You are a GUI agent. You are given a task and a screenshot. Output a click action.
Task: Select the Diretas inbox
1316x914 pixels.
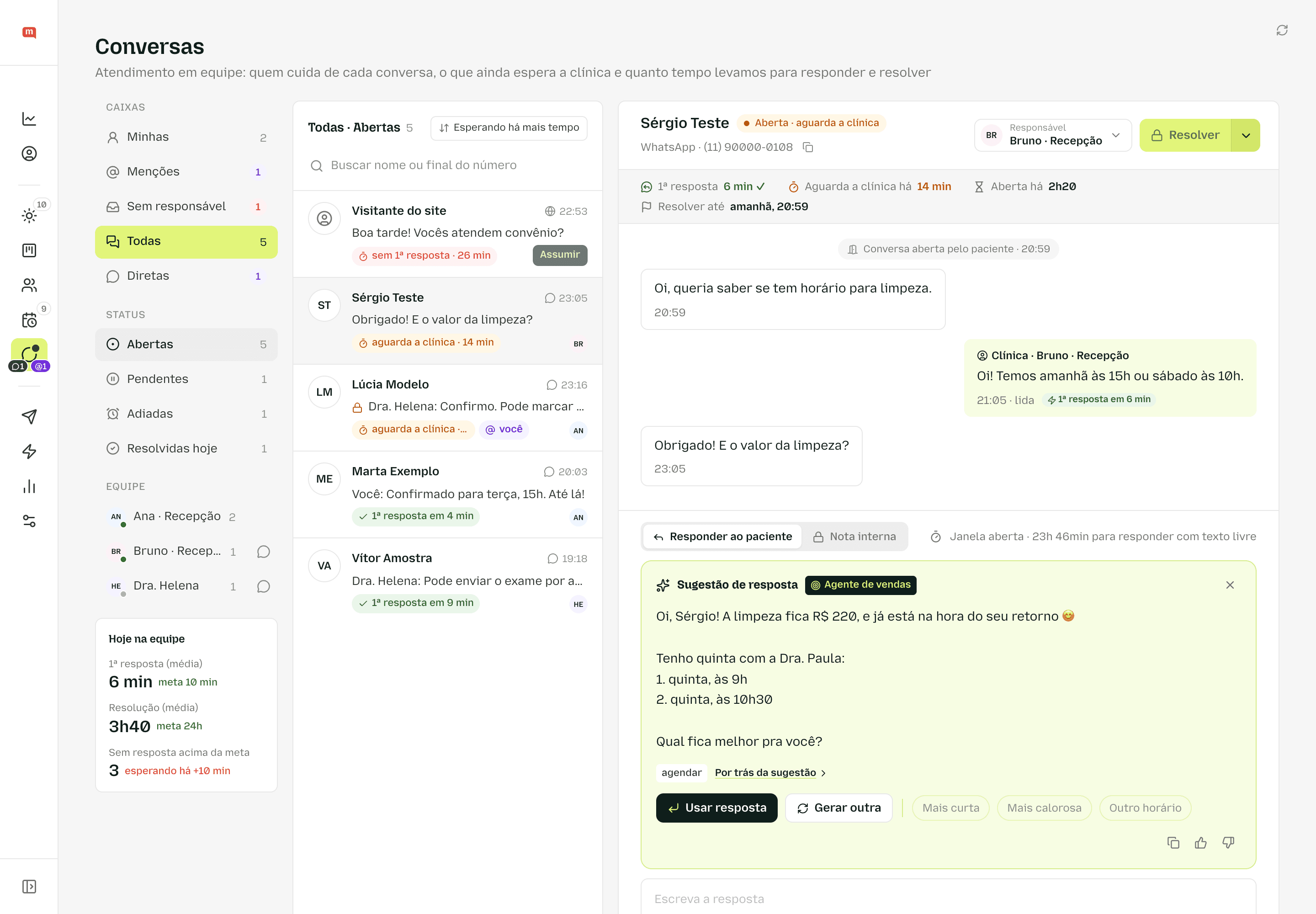(x=186, y=276)
